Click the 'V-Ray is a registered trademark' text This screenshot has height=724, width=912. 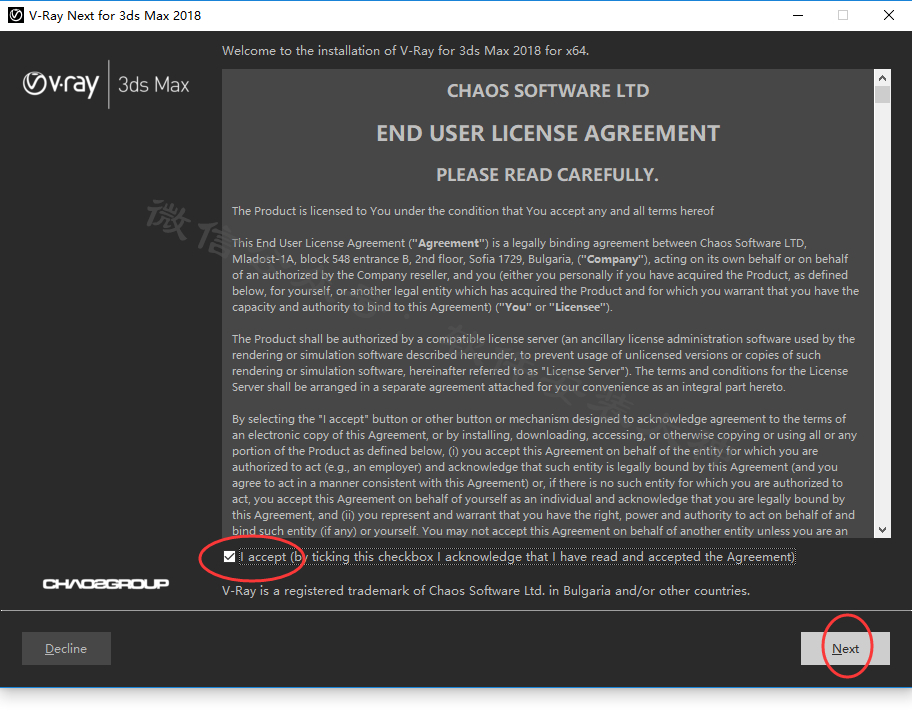point(486,591)
